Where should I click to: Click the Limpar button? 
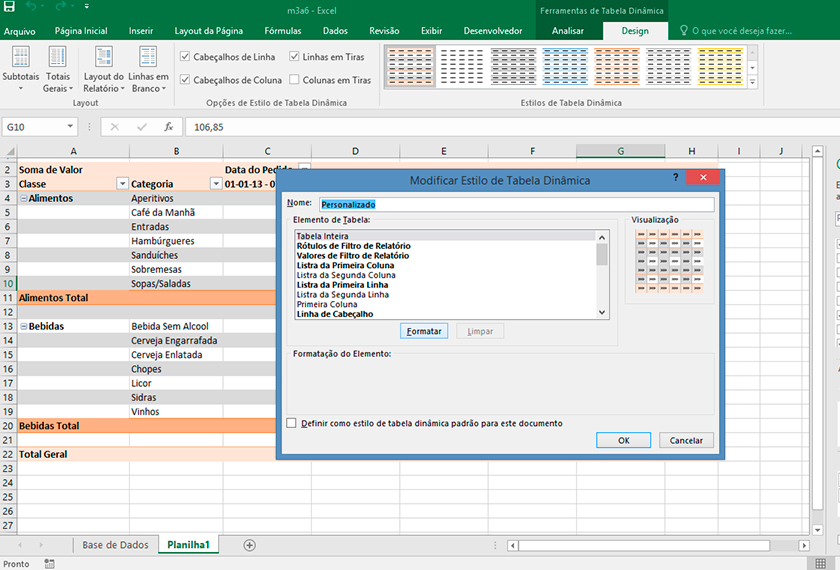point(480,331)
